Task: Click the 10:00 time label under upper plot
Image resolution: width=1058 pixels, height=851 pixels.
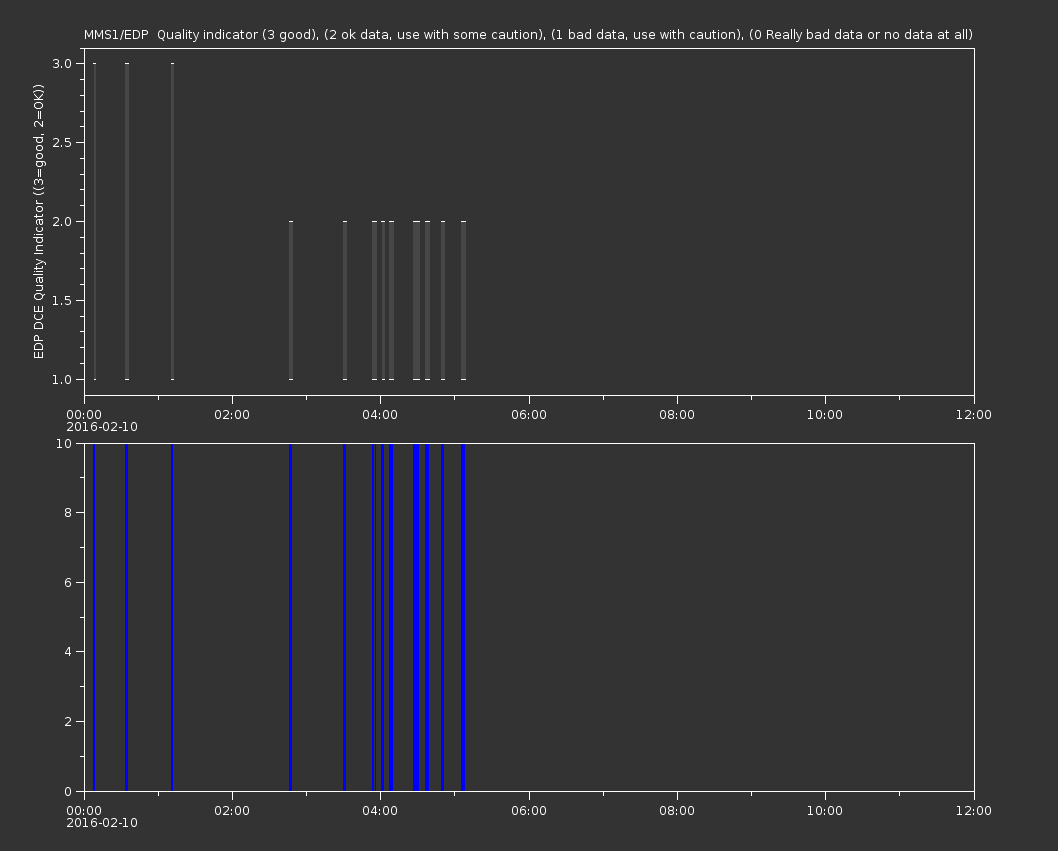Action: pyautogui.click(x=825, y=414)
